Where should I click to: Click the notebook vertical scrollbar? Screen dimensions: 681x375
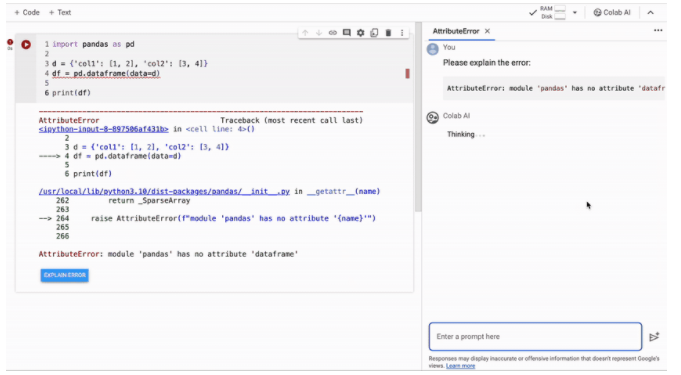tap(418, 117)
